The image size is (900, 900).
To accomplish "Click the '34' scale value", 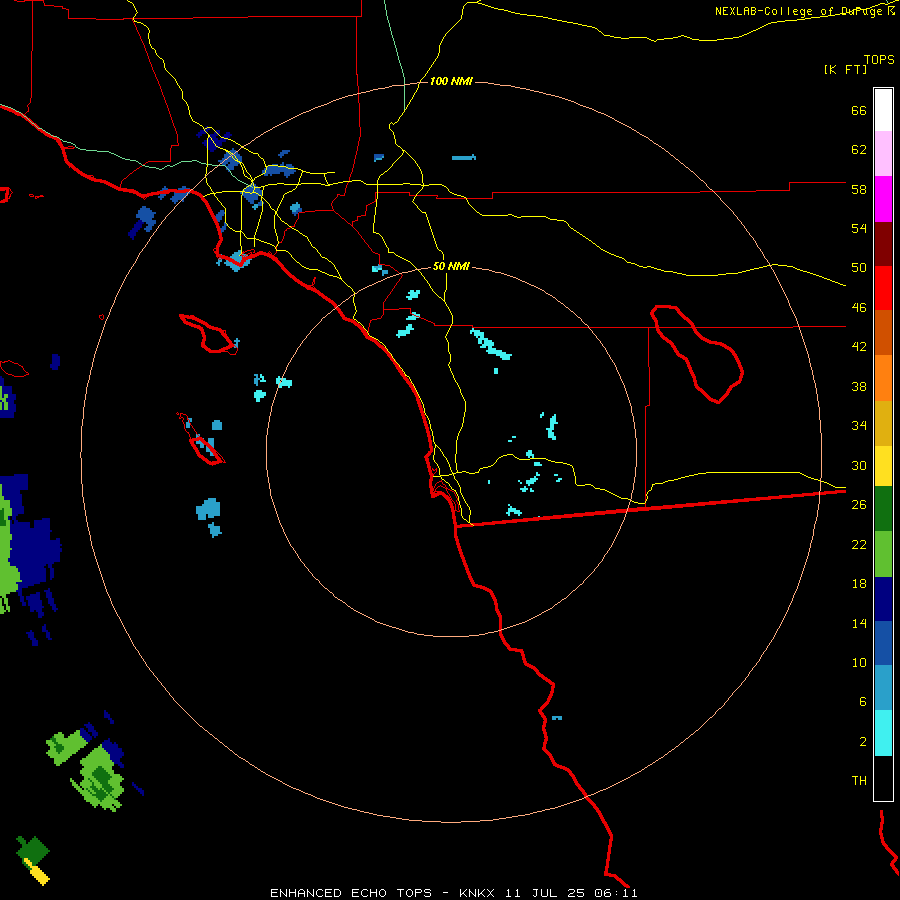I will pyautogui.click(x=859, y=426).
